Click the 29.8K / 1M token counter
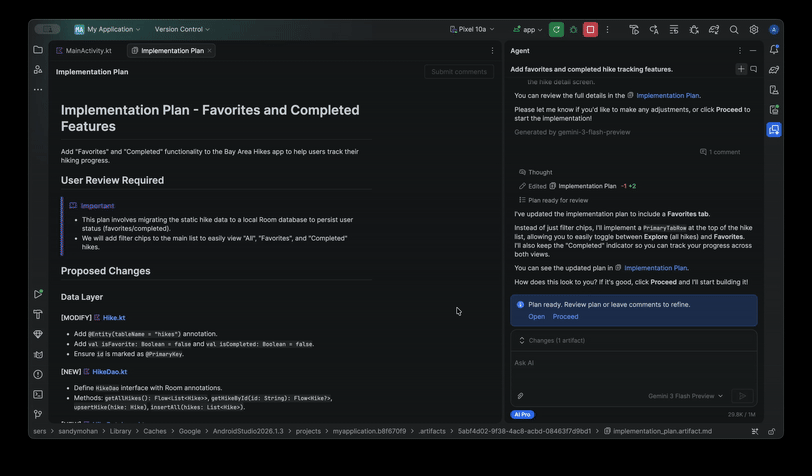The width and height of the screenshot is (812, 476). point(741,414)
